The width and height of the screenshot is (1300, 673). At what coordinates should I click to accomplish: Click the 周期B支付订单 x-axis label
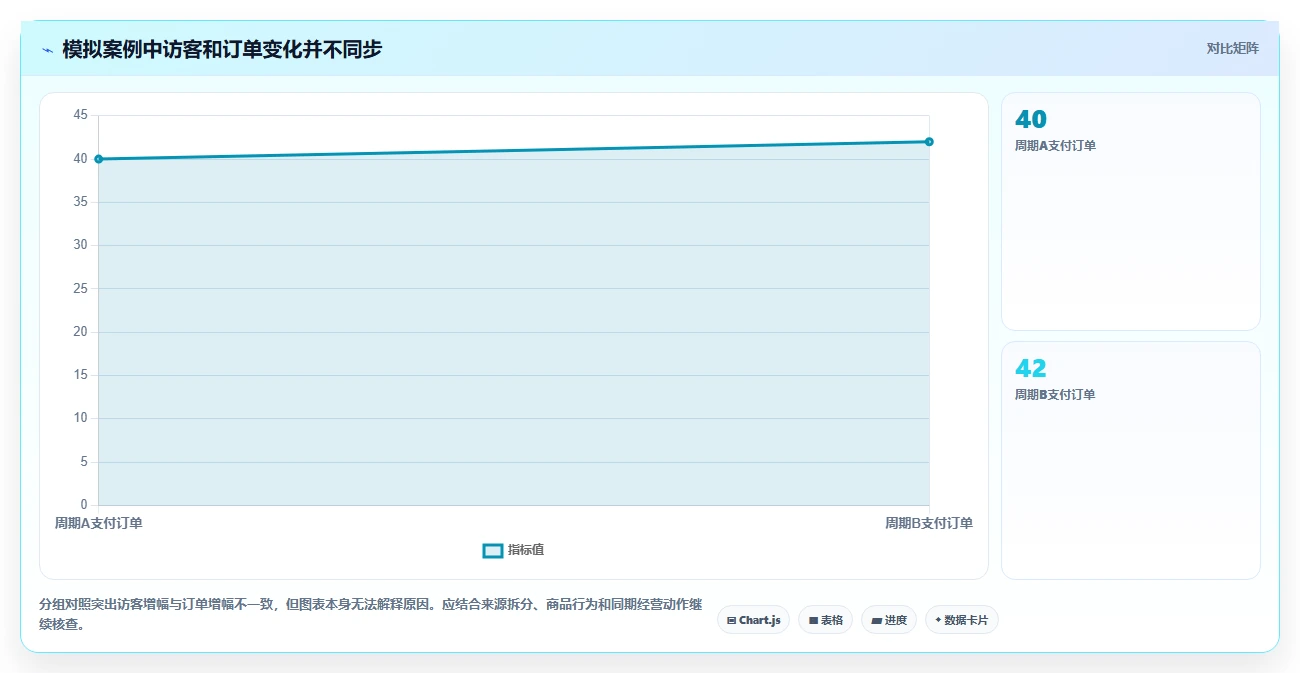click(929, 523)
